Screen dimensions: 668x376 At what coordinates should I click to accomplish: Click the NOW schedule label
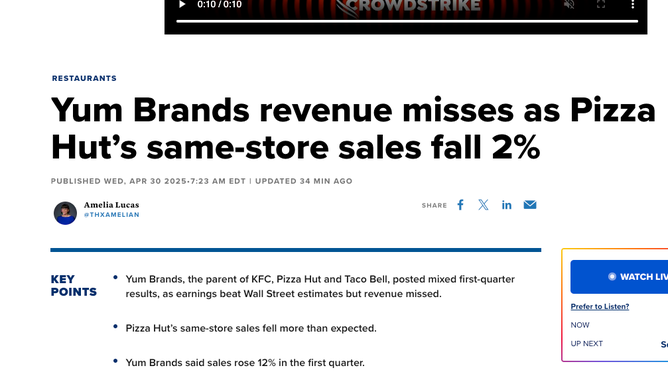pos(580,325)
